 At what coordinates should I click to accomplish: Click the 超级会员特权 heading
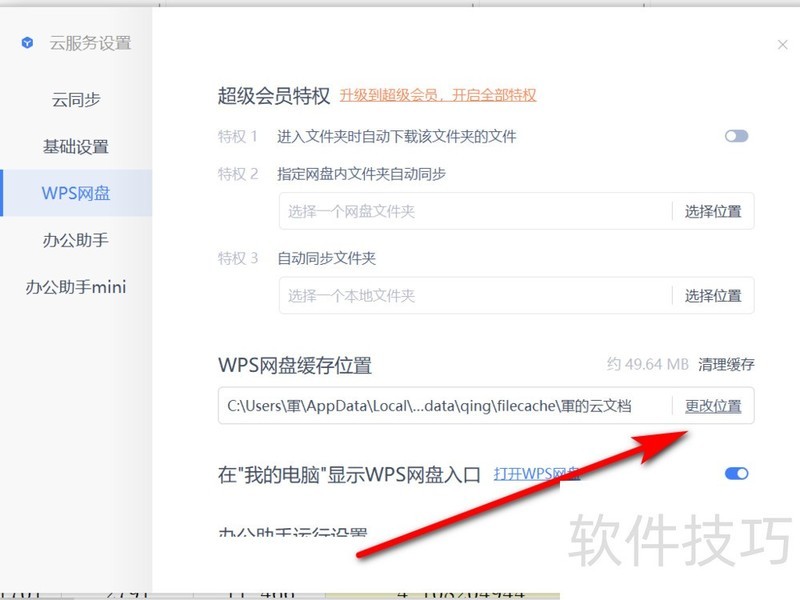coord(274,96)
